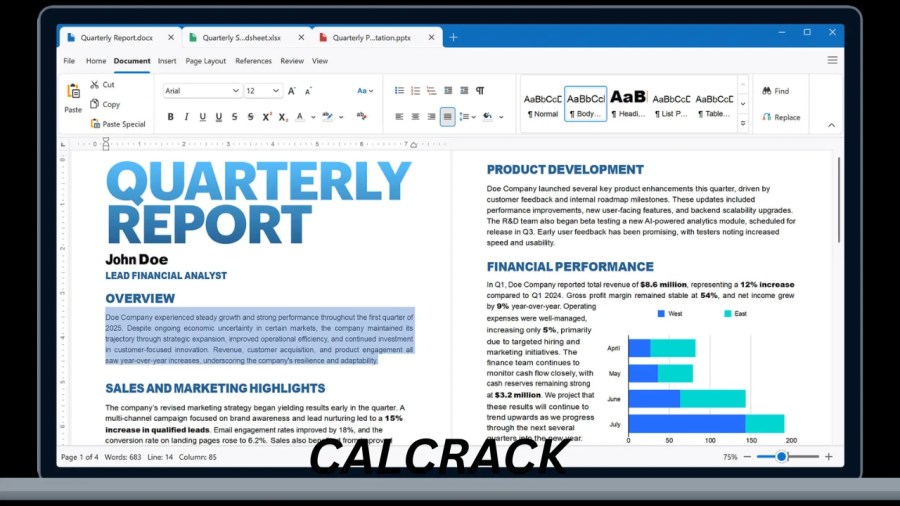
Task: Collapse the ribbon with the chevron
Action: pyautogui.click(x=831, y=125)
